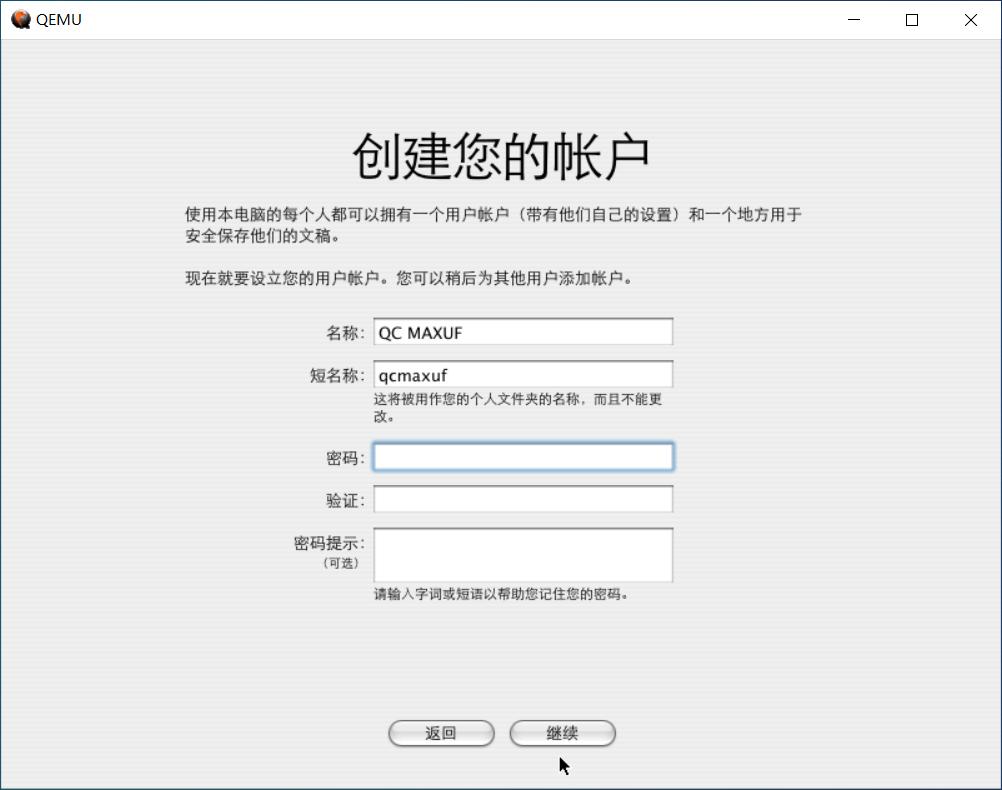
Task: Click the 密码提示 hint text box
Action: pos(522,553)
